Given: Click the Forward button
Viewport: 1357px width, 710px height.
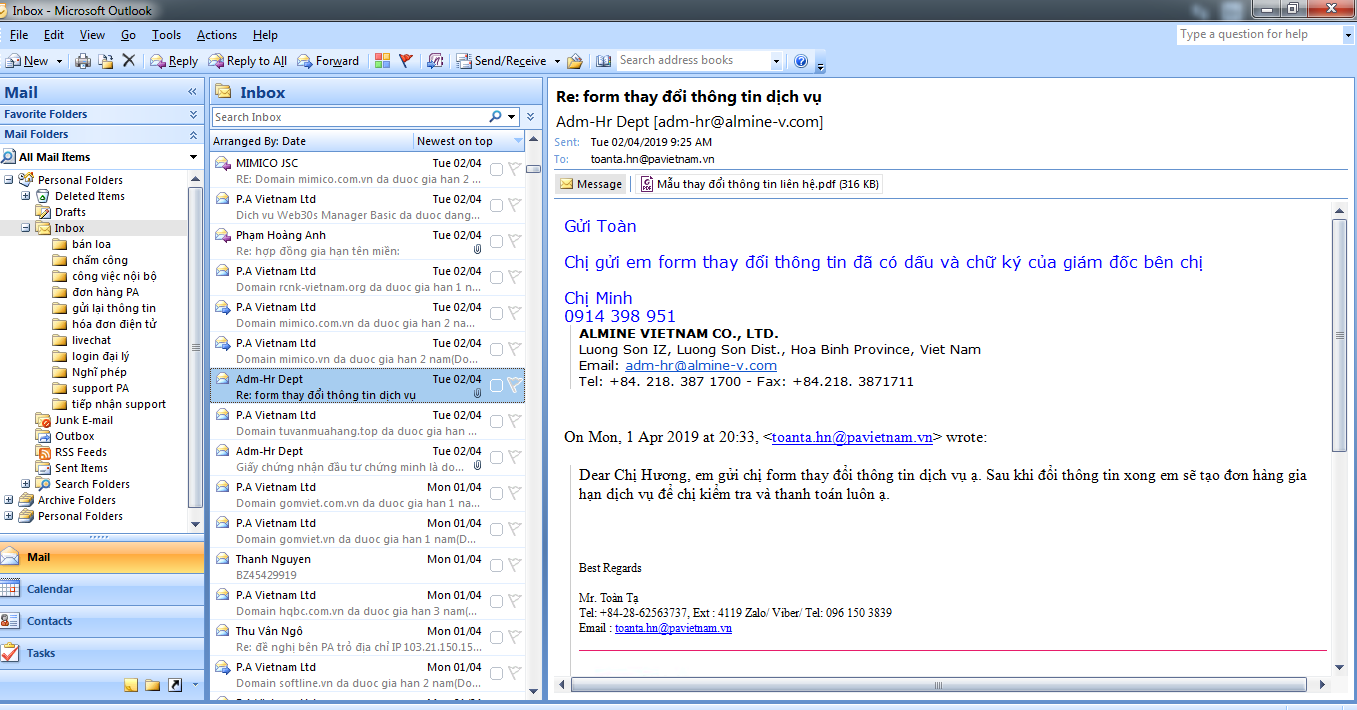Looking at the screenshot, I should 328,61.
